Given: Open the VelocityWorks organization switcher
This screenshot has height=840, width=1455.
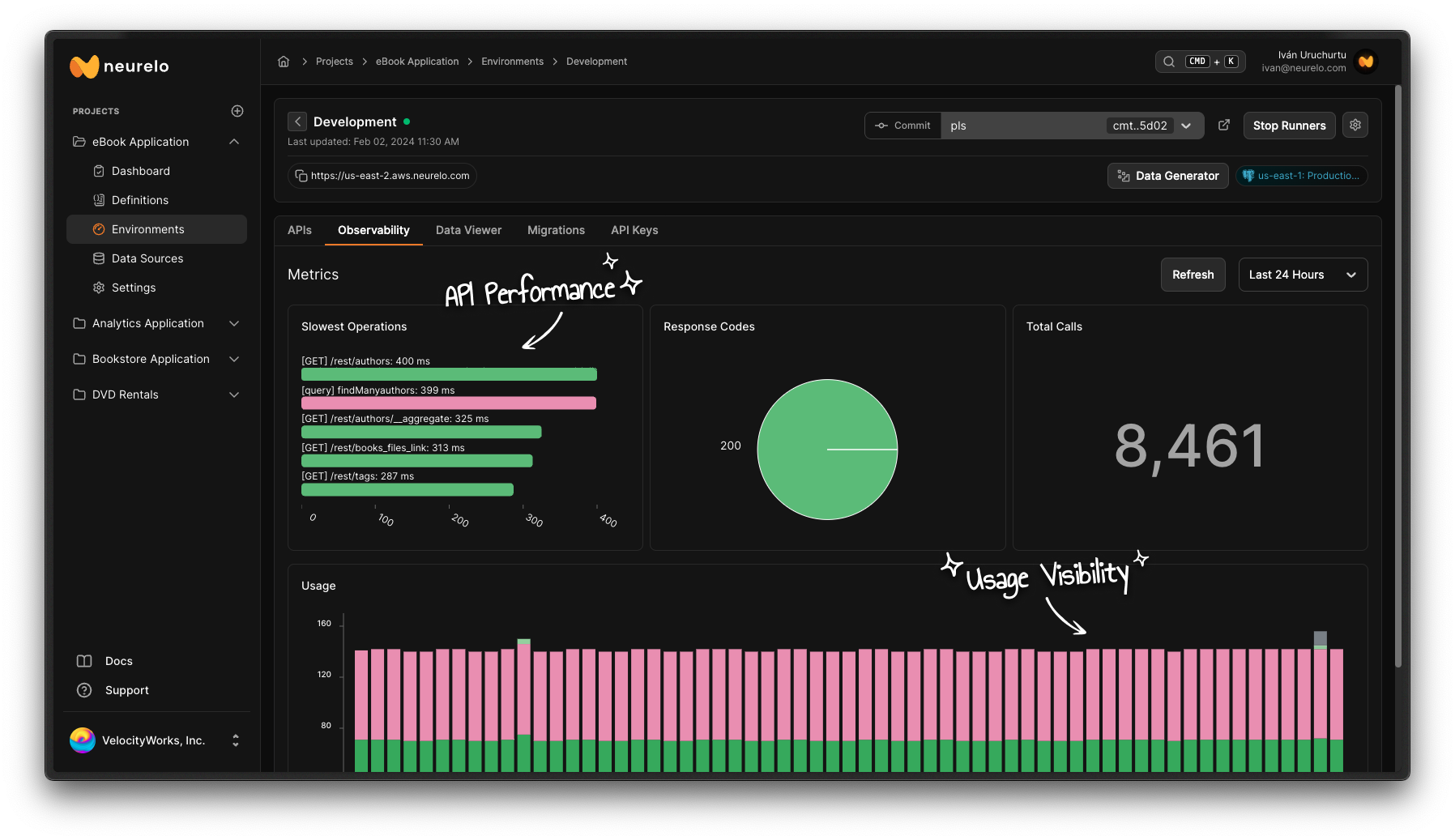Looking at the screenshot, I should (235, 740).
